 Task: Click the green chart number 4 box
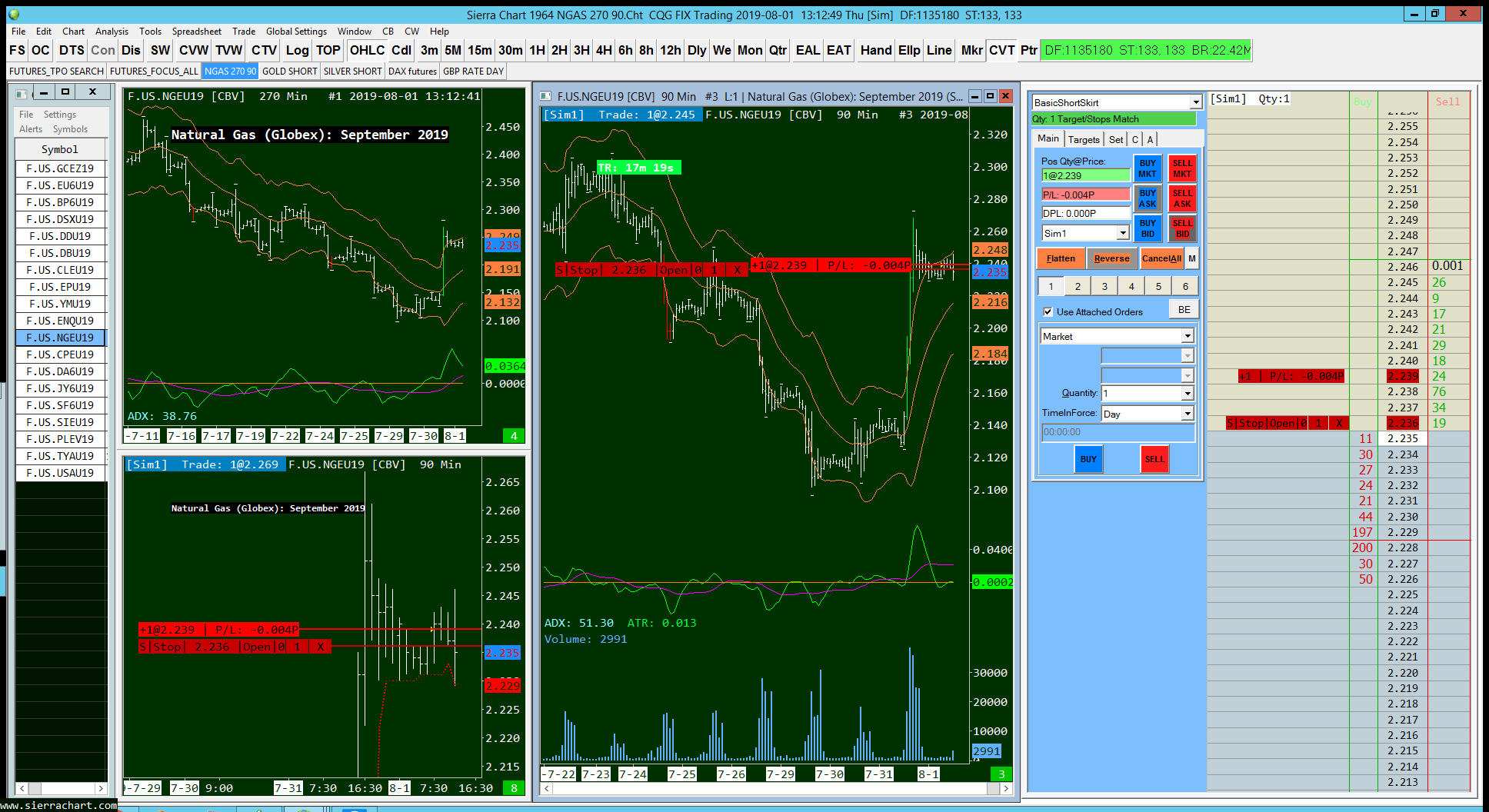click(514, 436)
